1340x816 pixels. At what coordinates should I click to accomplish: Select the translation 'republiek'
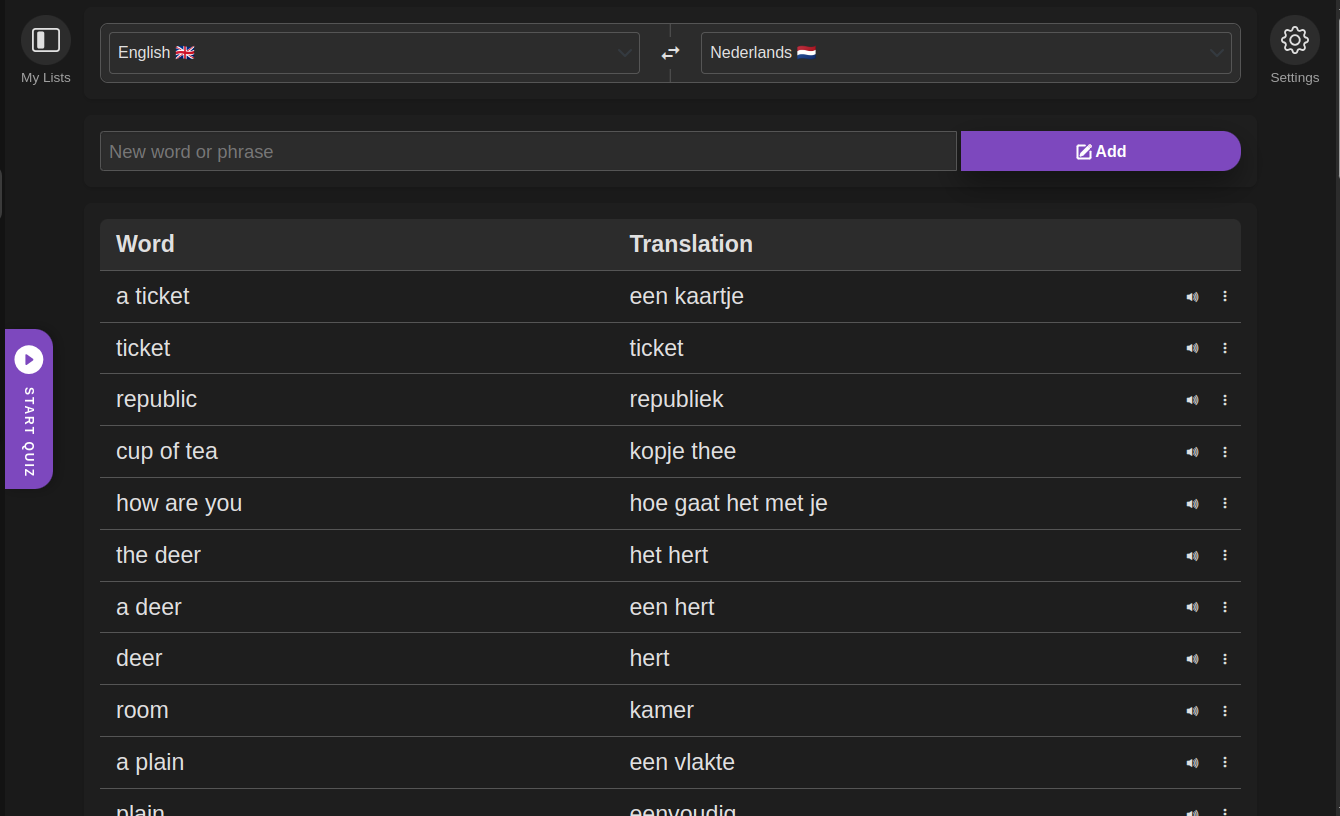click(x=676, y=399)
